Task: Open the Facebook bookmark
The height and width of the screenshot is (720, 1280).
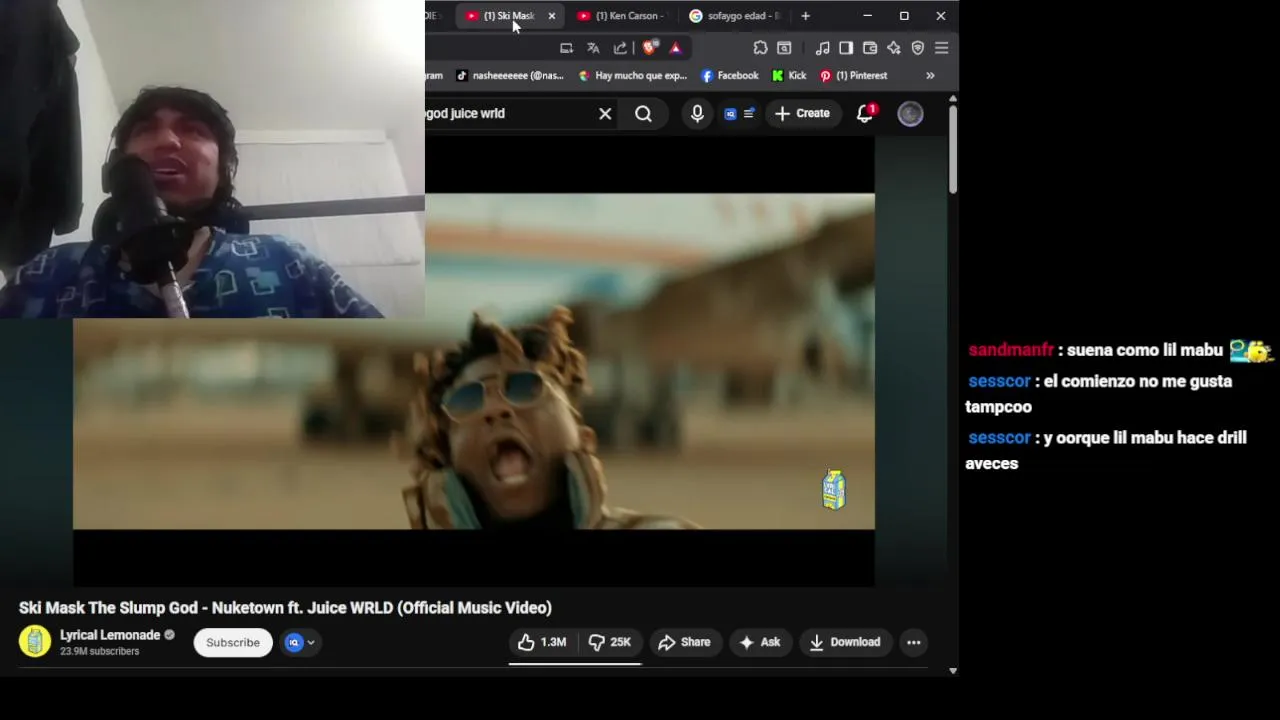Action: (730, 76)
